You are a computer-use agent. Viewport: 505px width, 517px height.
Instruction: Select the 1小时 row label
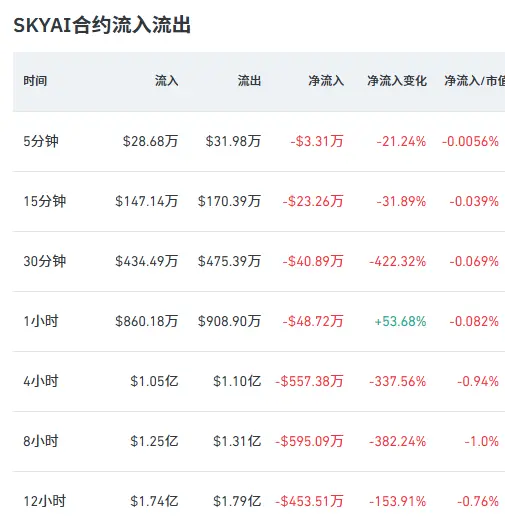tap(41, 321)
